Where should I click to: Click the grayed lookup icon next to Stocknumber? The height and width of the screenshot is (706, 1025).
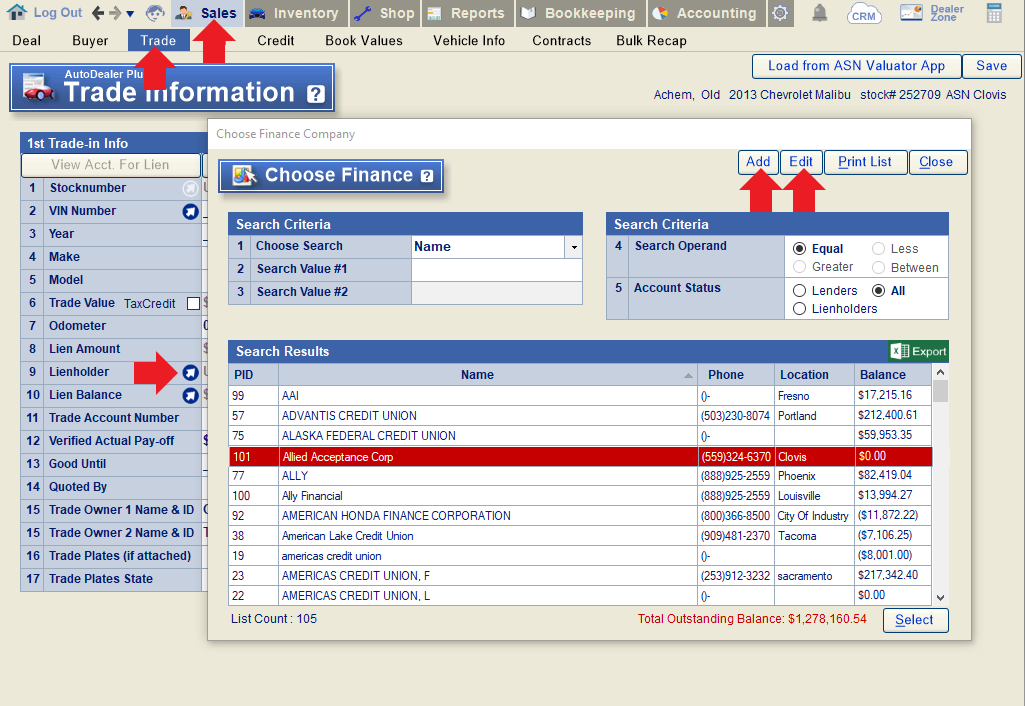pos(190,188)
